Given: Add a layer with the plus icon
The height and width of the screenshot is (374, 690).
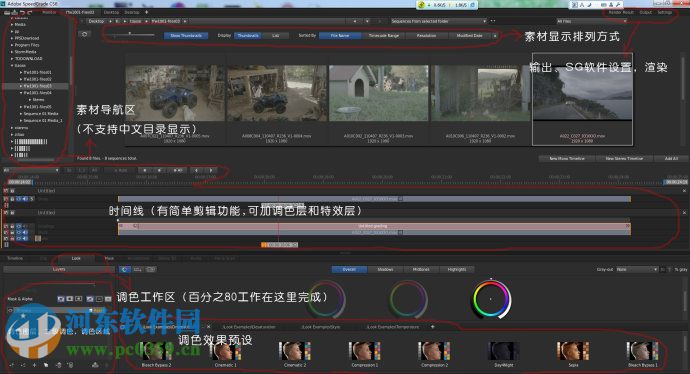Looking at the screenshot, I should click(34, 365).
